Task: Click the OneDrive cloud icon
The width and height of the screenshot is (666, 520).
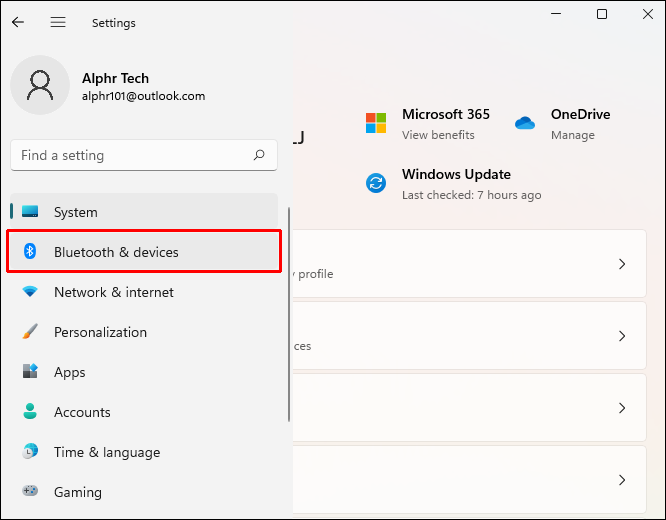Action: pos(525,124)
